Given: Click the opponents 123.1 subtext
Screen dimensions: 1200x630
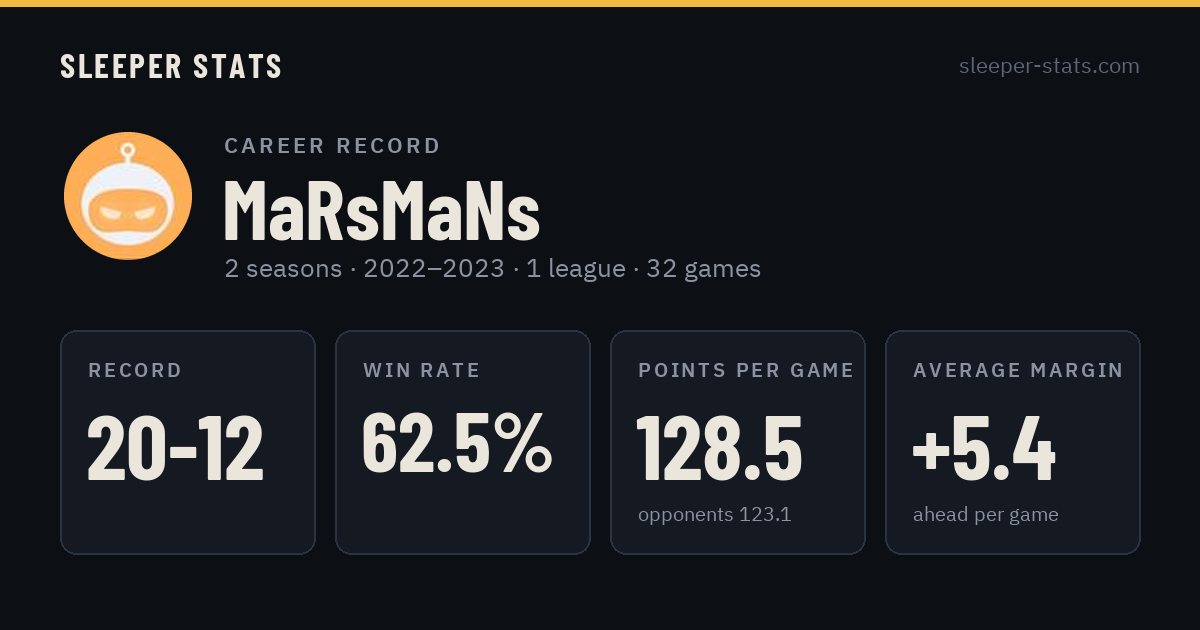Looking at the screenshot, I should [715, 515].
